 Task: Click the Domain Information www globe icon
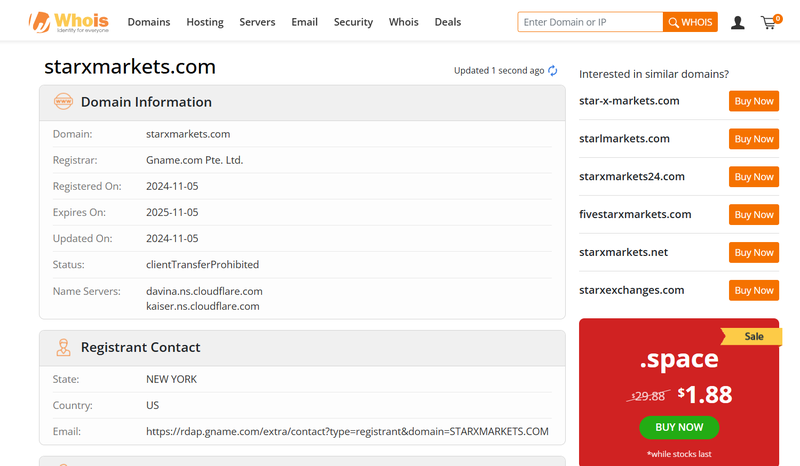tap(63, 102)
